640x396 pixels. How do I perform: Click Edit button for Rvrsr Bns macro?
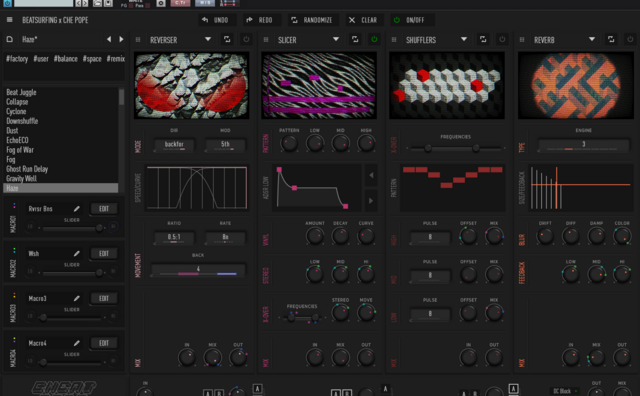coord(104,209)
